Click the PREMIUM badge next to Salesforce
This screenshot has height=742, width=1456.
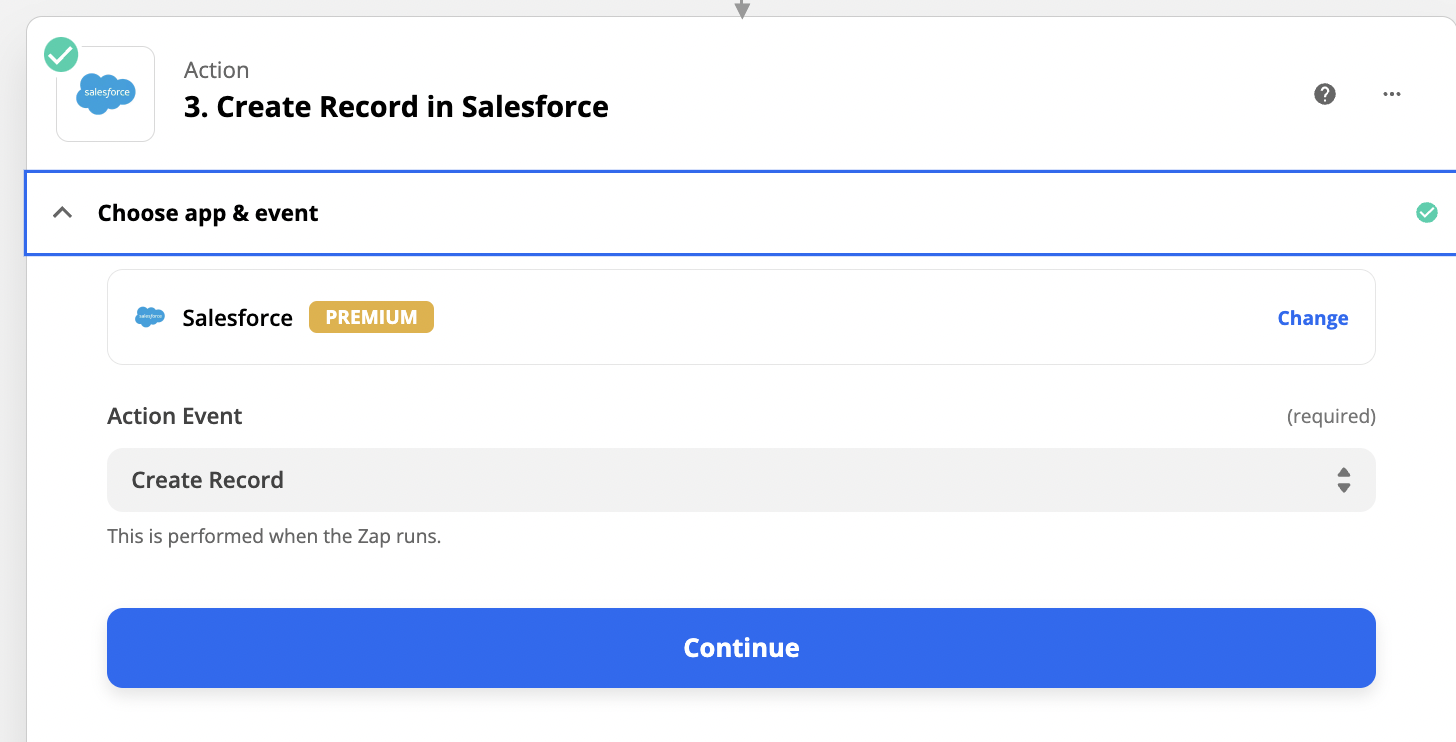pyautogui.click(x=371, y=317)
